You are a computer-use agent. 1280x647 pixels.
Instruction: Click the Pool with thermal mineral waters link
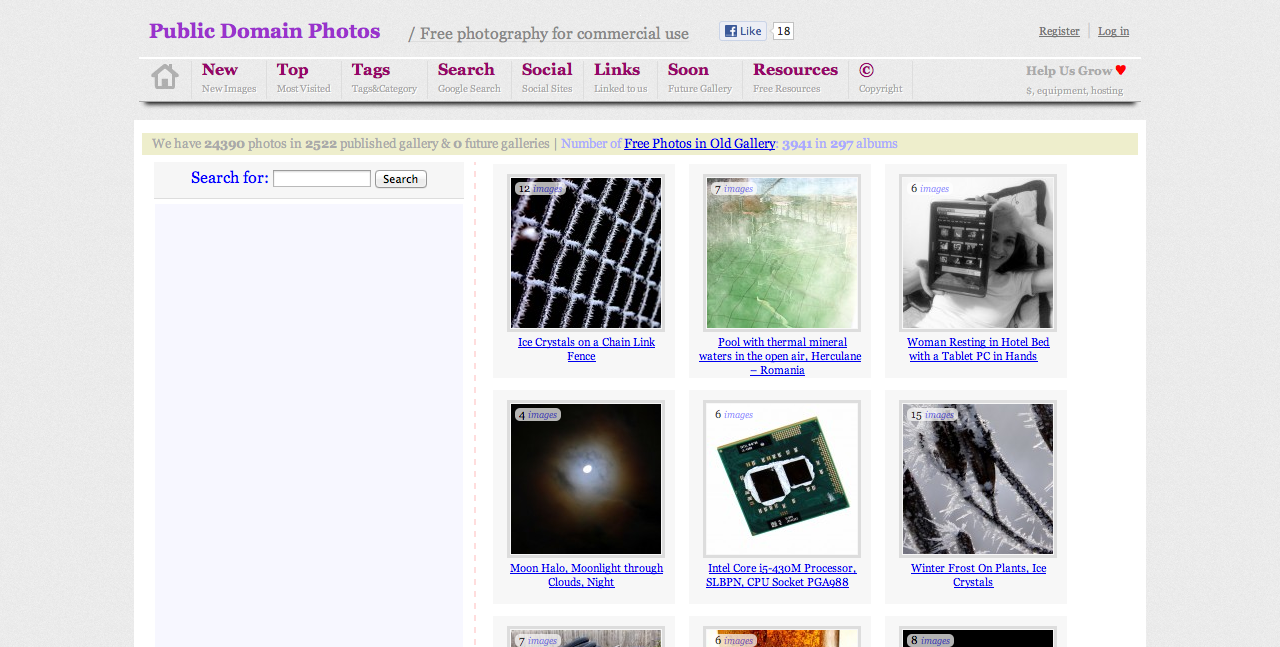coord(780,356)
